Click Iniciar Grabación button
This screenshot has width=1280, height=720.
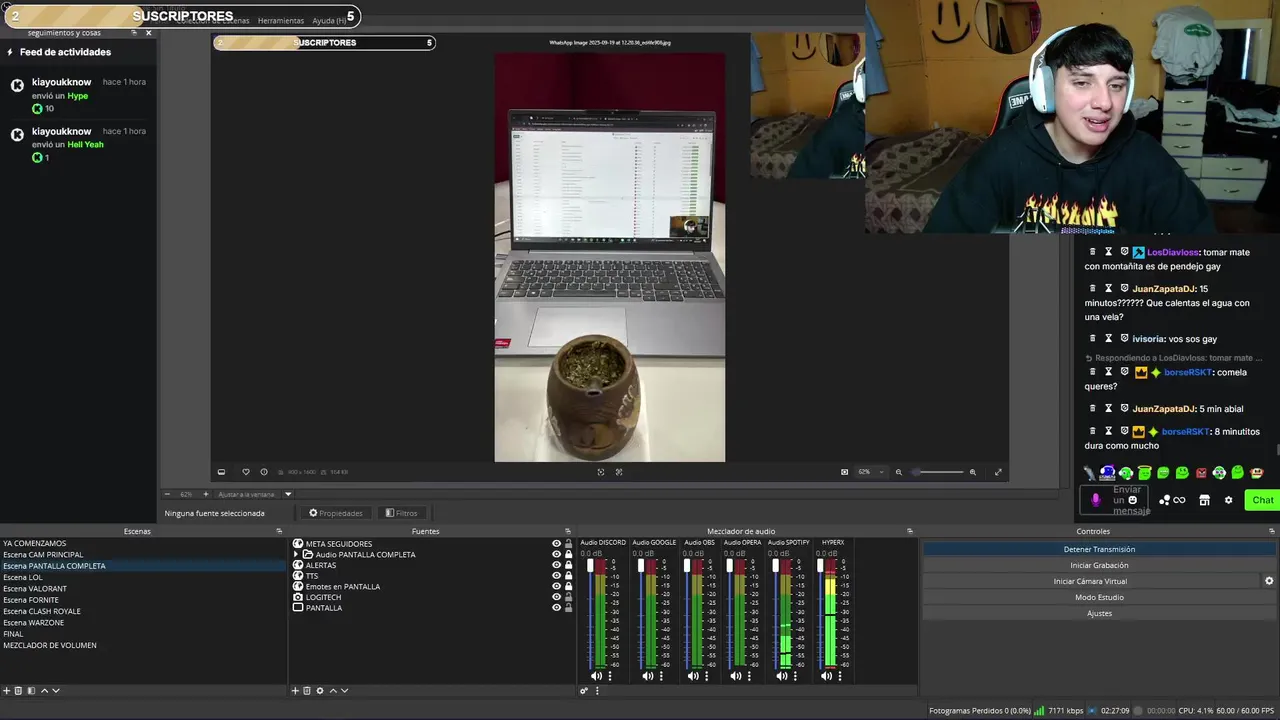click(1099, 565)
